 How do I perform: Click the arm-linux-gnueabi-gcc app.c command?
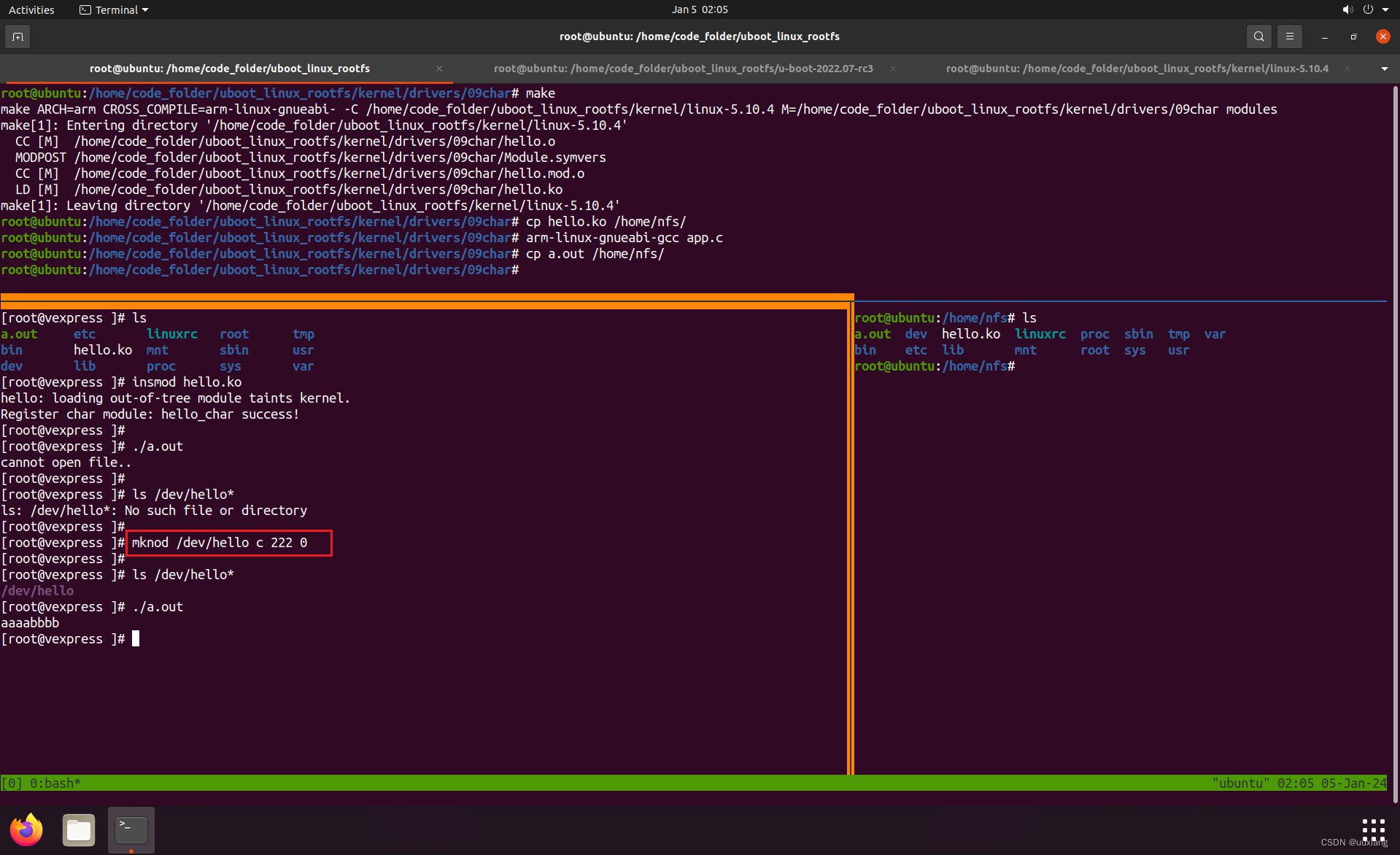624,238
